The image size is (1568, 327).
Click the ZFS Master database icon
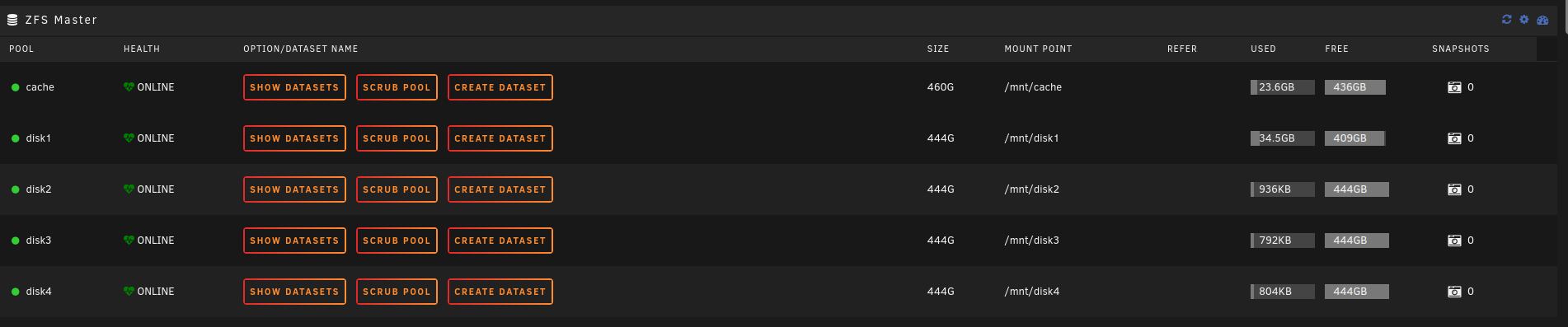tap(12, 20)
